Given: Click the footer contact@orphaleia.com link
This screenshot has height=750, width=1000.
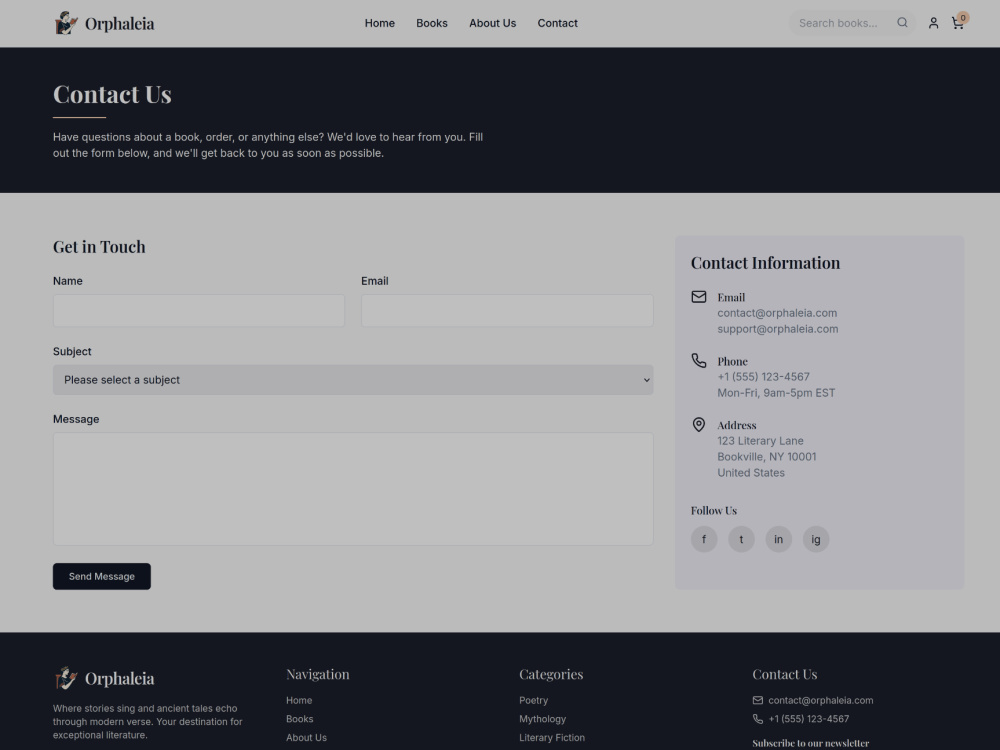Looking at the screenshot, I should point(821,700).
